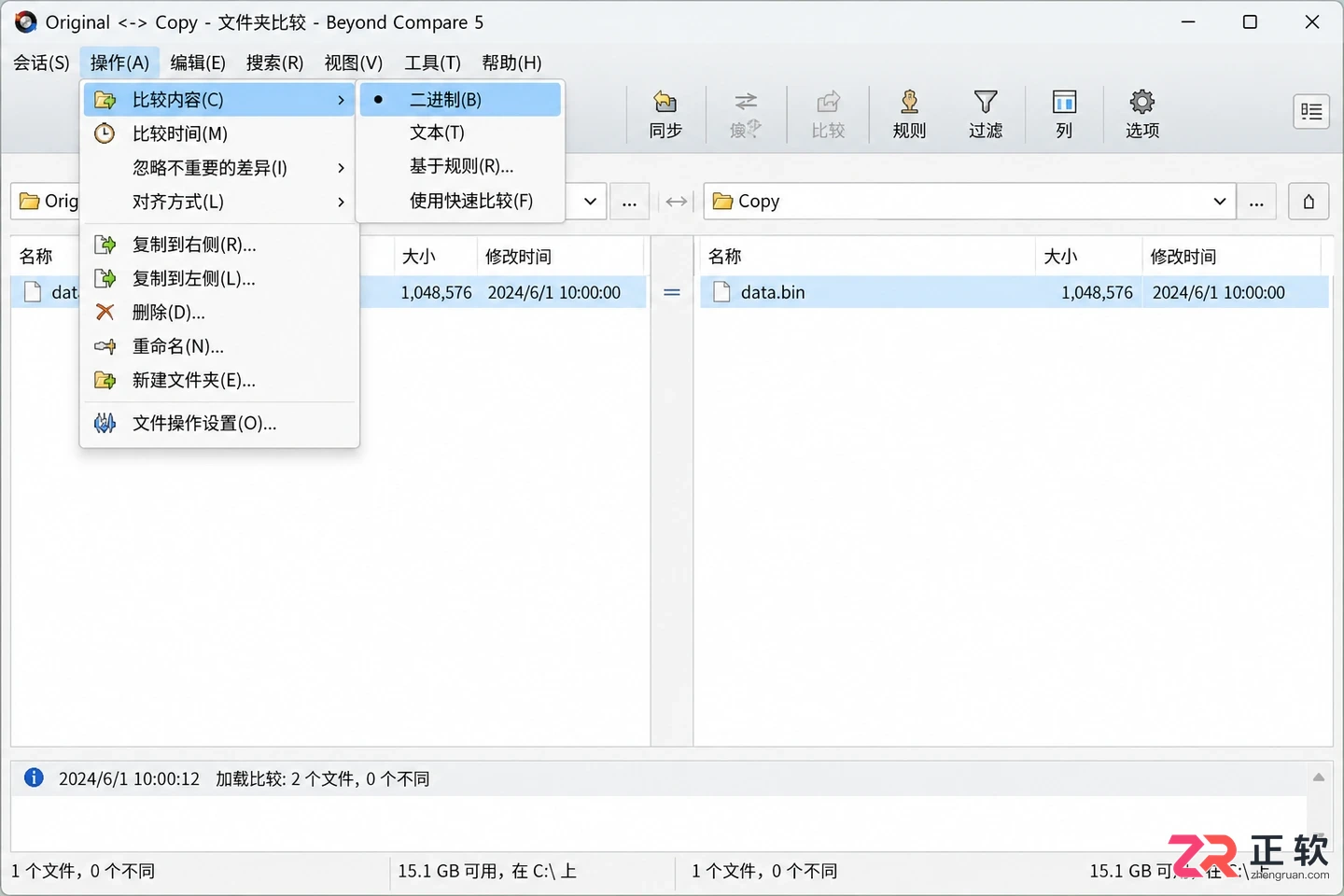Sort right pane by 大小 column
This screenshot has height=896, width=1344.
pos(1087,256)
